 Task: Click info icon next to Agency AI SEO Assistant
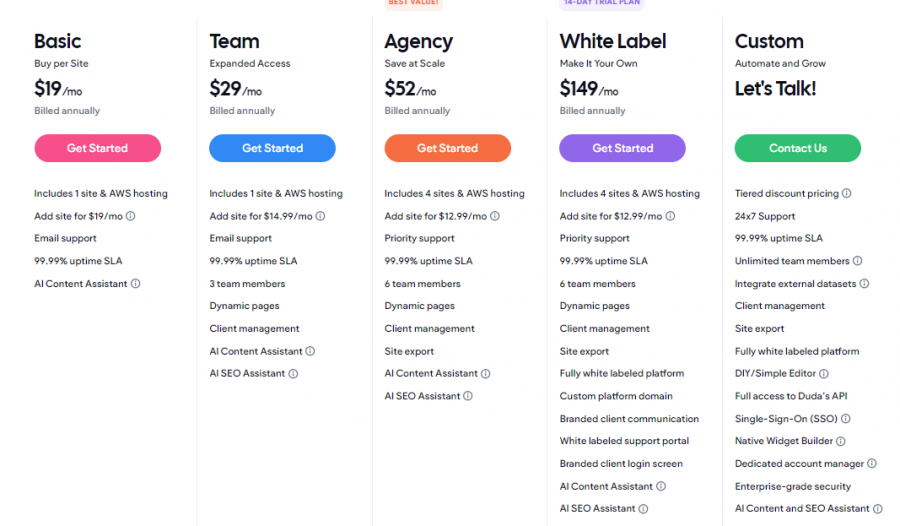pyautogui.click(x=468, y=396)
